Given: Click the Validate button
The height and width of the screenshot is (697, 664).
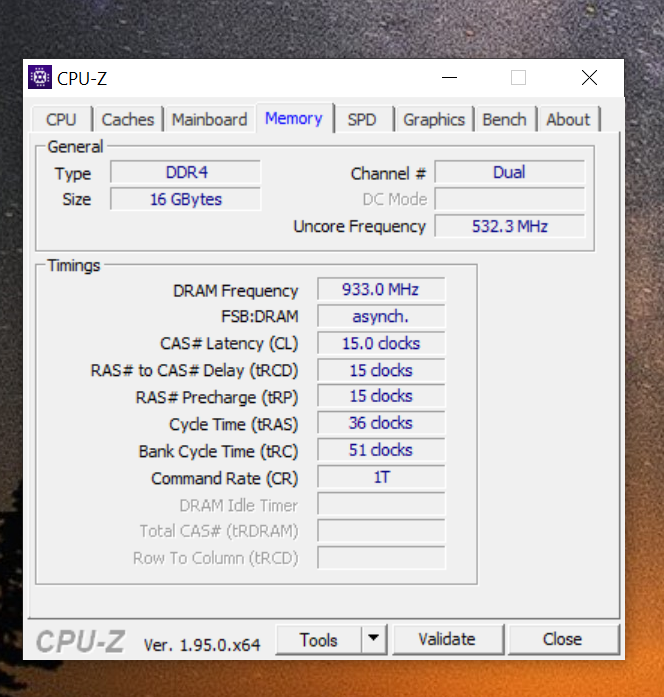Looking at the screenshot, I should [448, 639].
